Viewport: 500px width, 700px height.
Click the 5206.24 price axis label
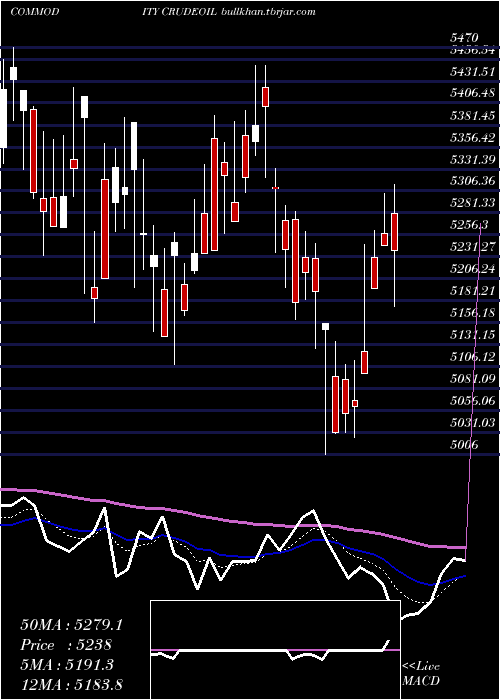tap(473, 269)
